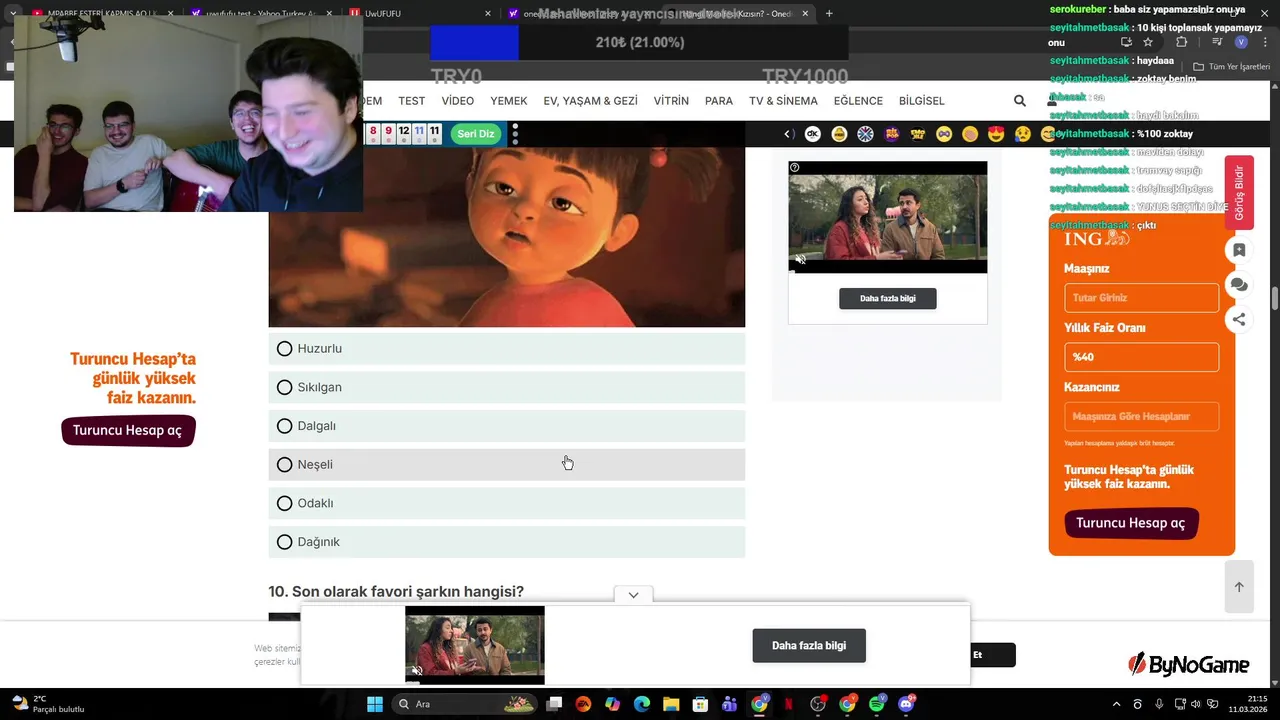Image resolution: width=1280 pixels, height=720 pixels.
Task: Select the Huzurlu answer option
Action: point(507,349)
